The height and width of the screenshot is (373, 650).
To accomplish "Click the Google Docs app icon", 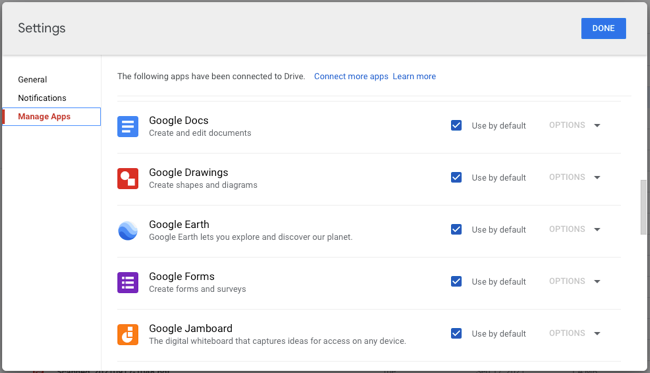I will click(128, 126).
